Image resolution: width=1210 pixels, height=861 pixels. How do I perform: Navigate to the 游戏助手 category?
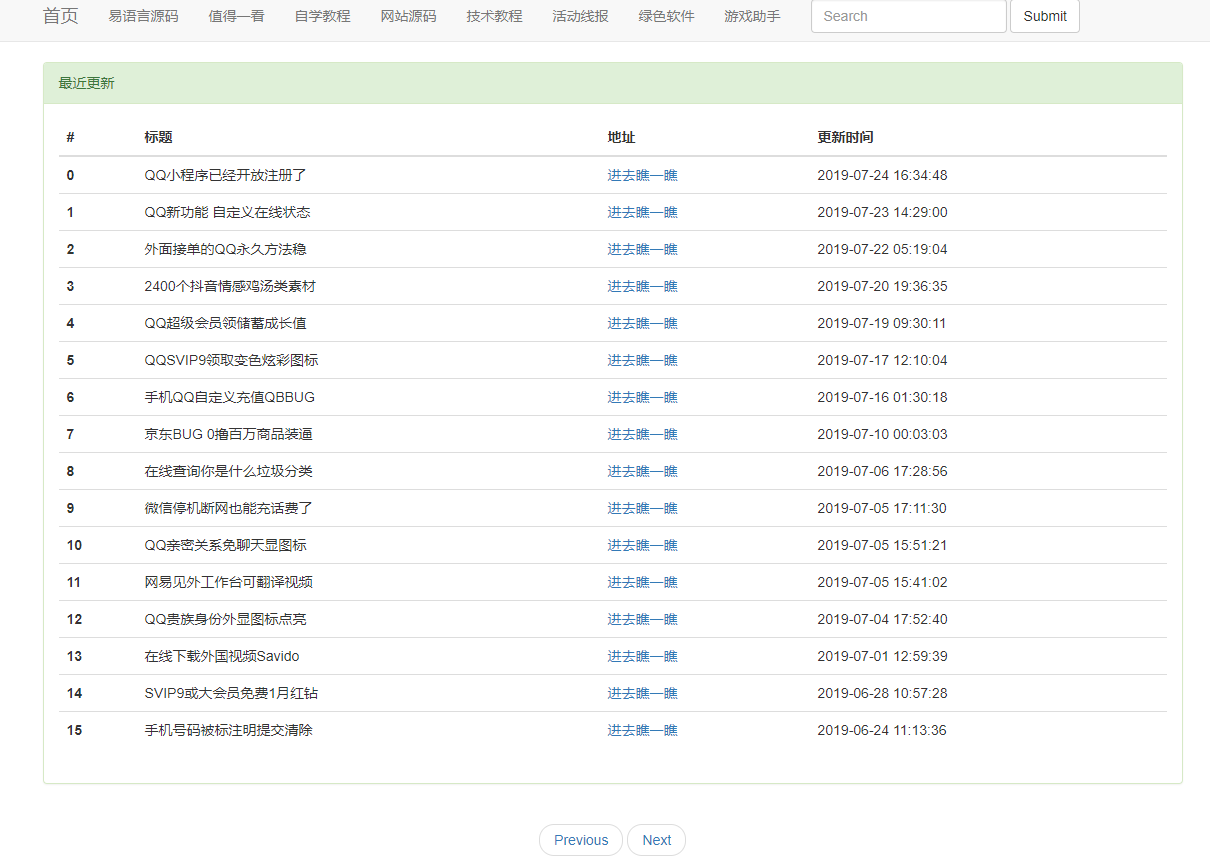pos(751,16)
